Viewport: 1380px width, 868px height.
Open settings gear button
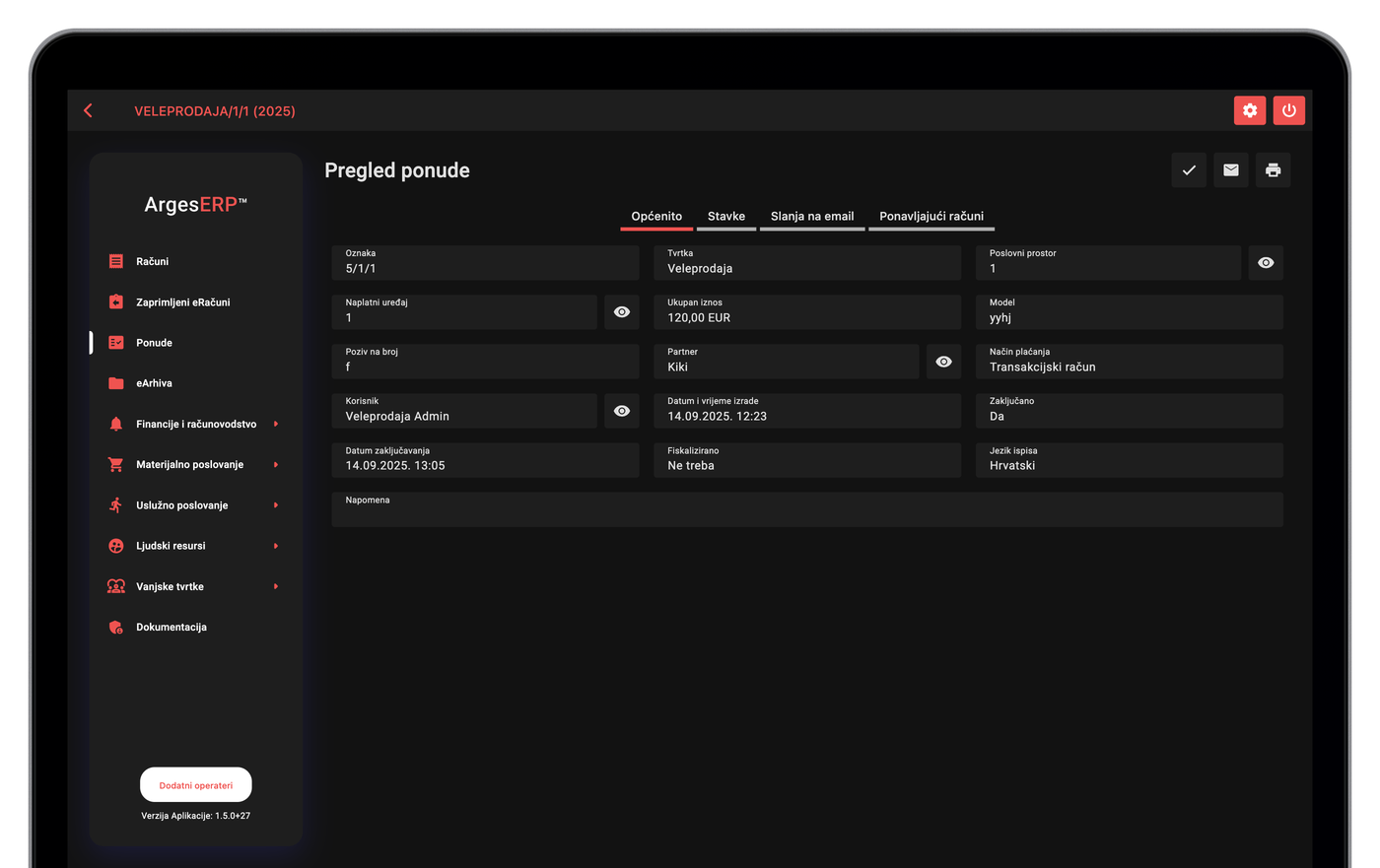pyautogui.click(x=1250, y=110)
